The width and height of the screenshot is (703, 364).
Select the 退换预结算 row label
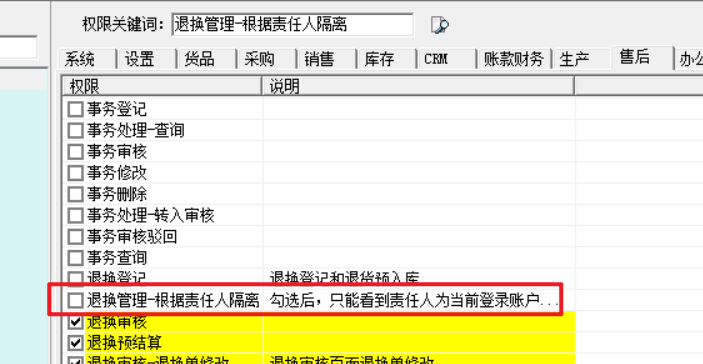click(124, 343)
